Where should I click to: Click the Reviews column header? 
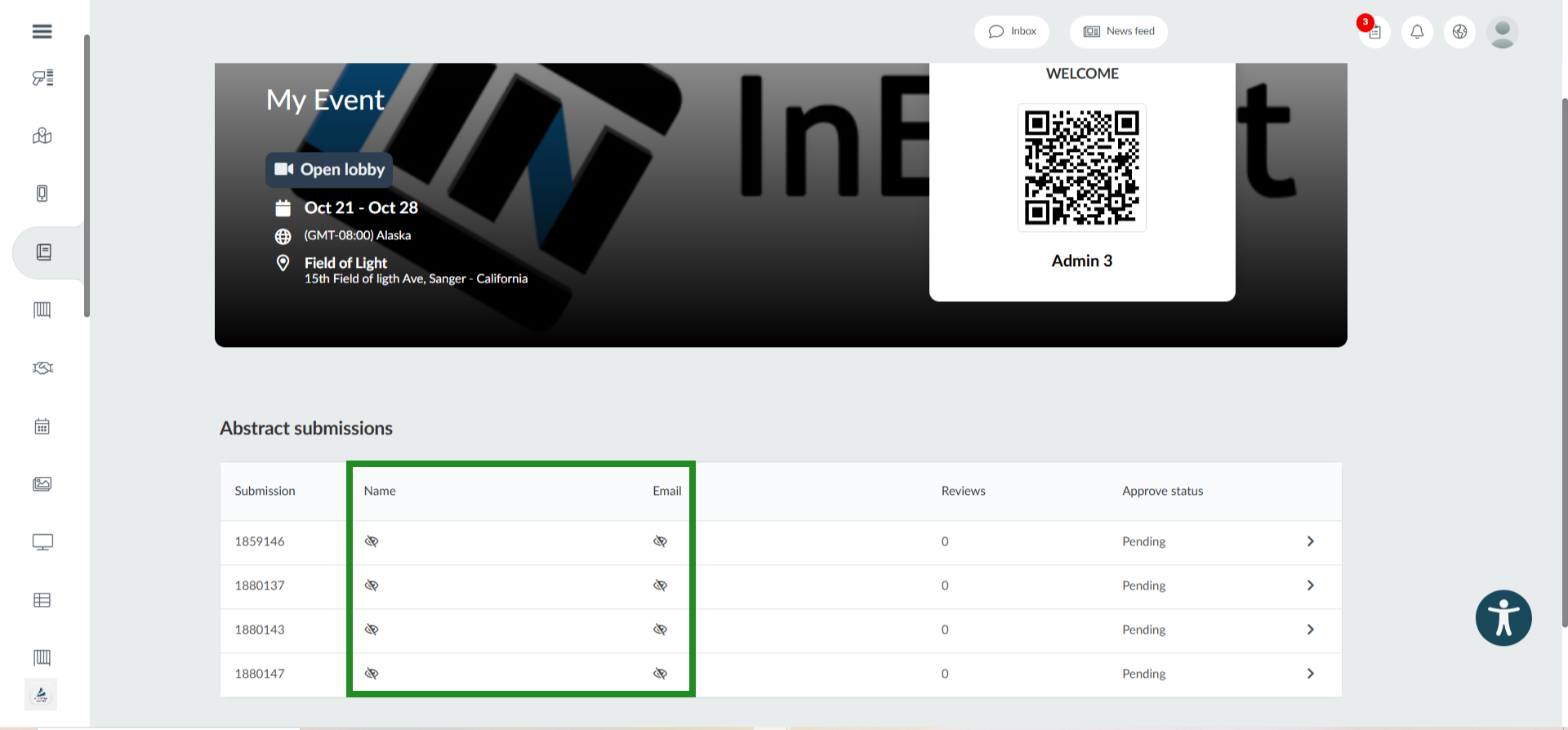coord(963,491)
